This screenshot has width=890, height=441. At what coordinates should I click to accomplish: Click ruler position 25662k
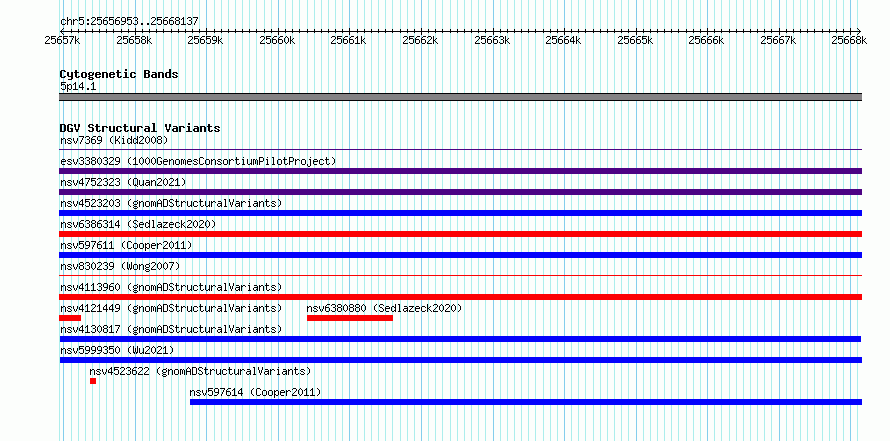tap(420, 40)
